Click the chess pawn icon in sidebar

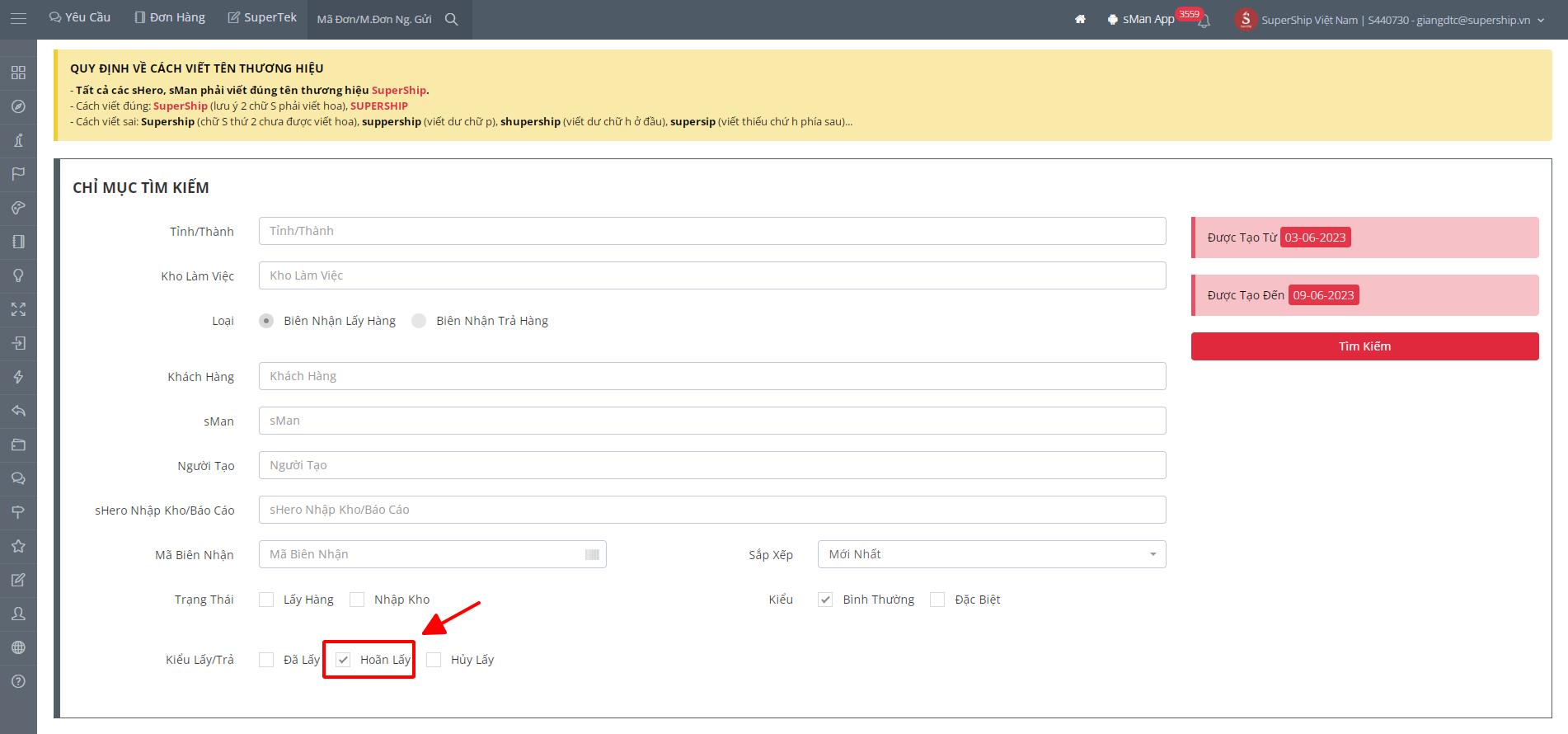tap(18, 140)
